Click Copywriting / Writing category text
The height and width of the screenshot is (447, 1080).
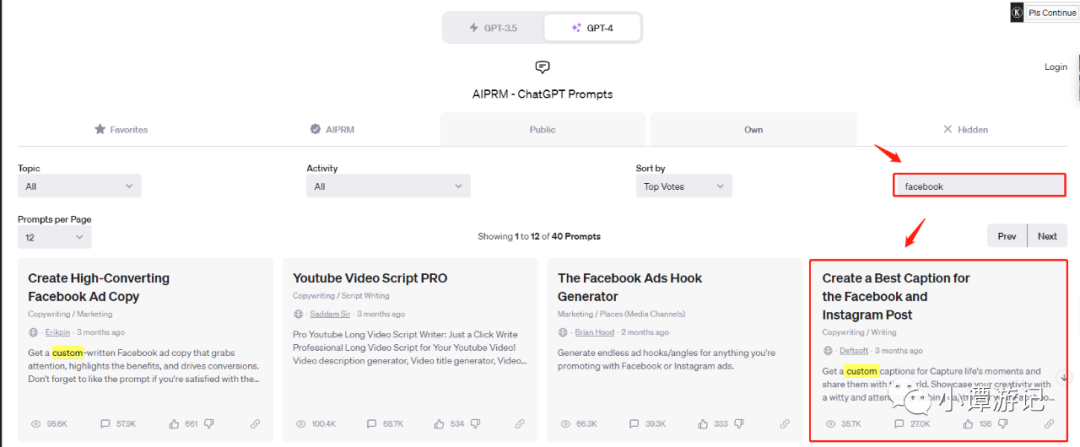[x=860, y=332]
